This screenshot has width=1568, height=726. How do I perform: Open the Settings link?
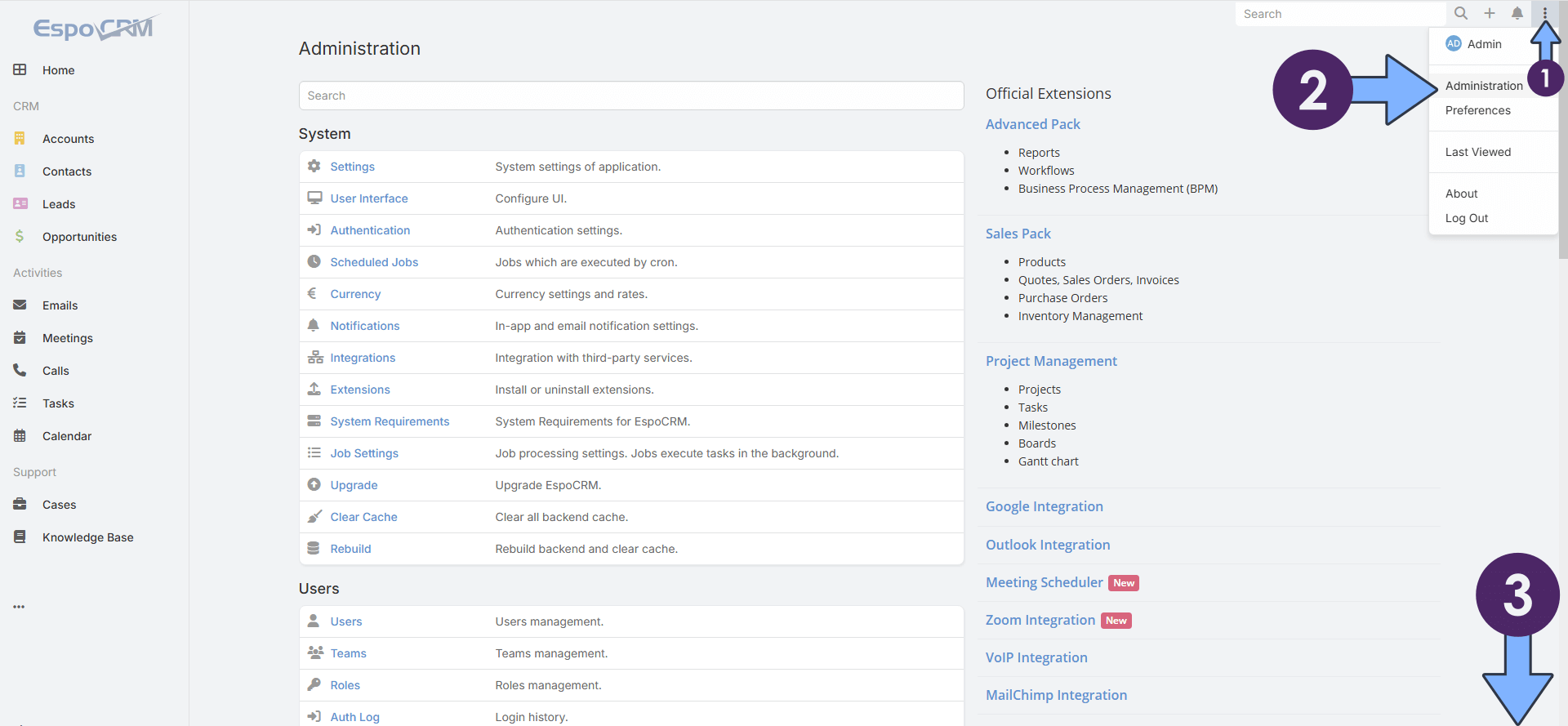click(x=352, y=167)
